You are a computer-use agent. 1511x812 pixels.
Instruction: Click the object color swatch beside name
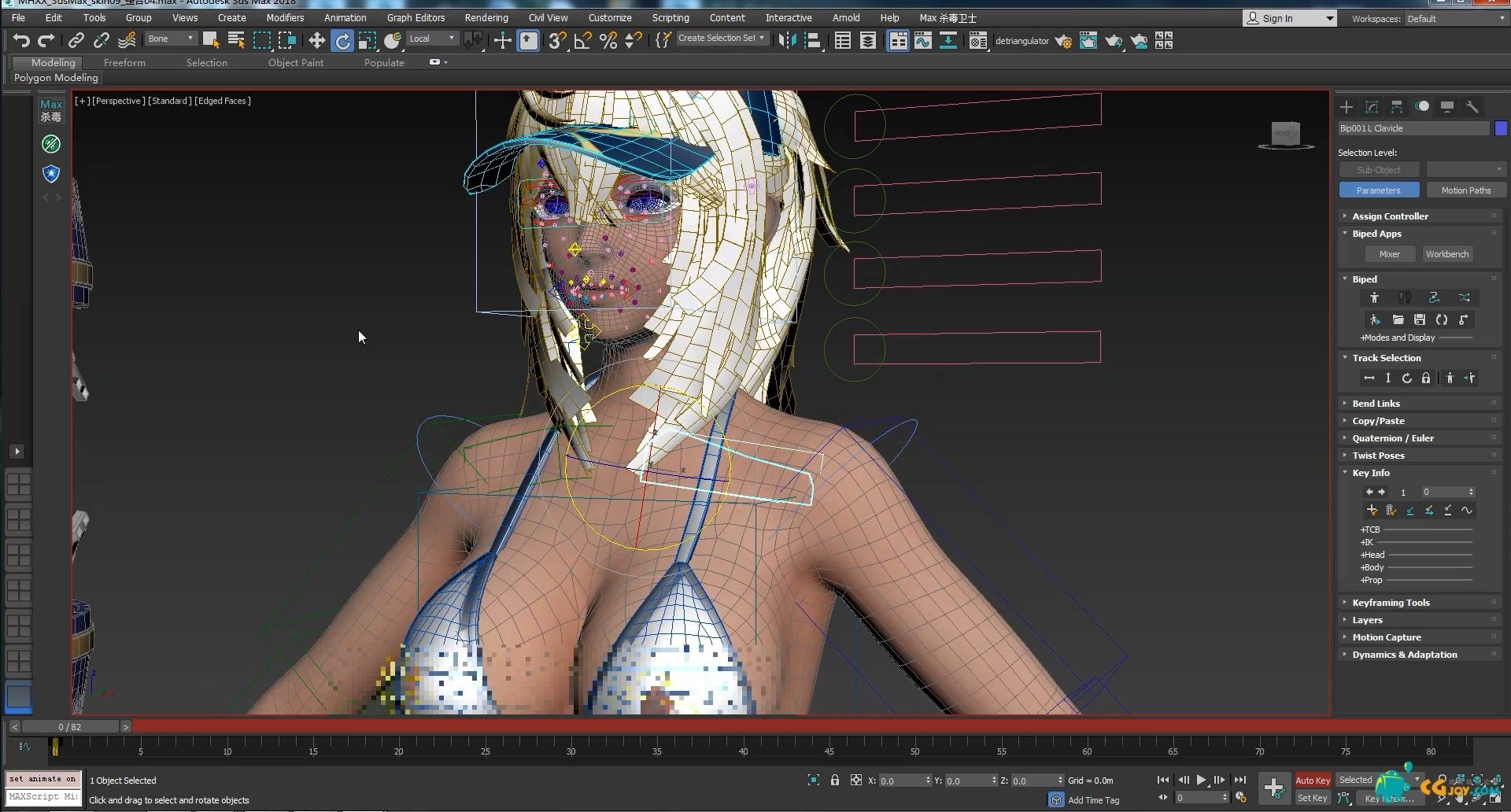pyautogui.click(x=1502, y=128)
